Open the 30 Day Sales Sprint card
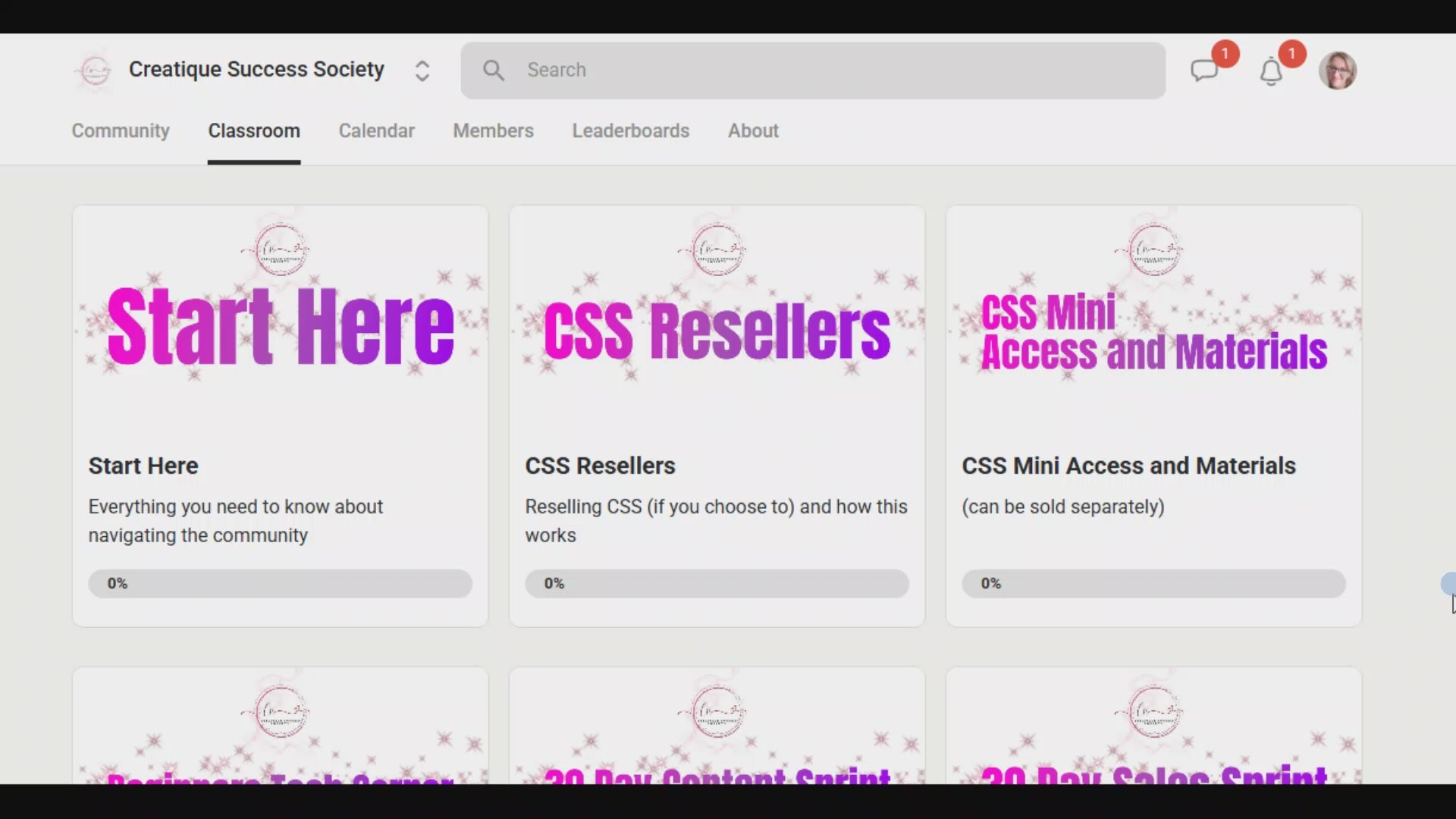The width and height of the screenshot is (1456, 819). [1153, 728]
